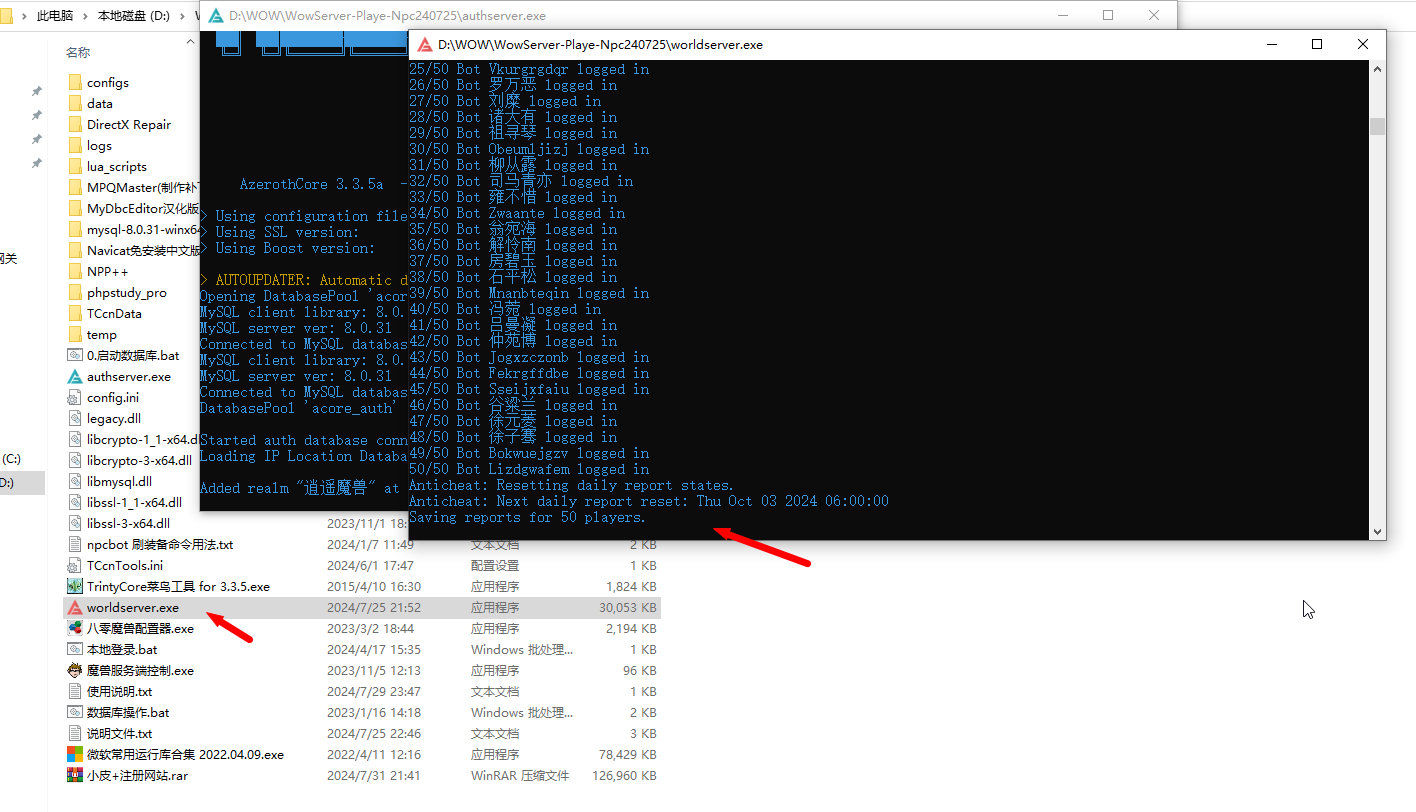Click the first pin icon in quick access
The width and height of the screenshot is (1416, 812).
[37, 90]
